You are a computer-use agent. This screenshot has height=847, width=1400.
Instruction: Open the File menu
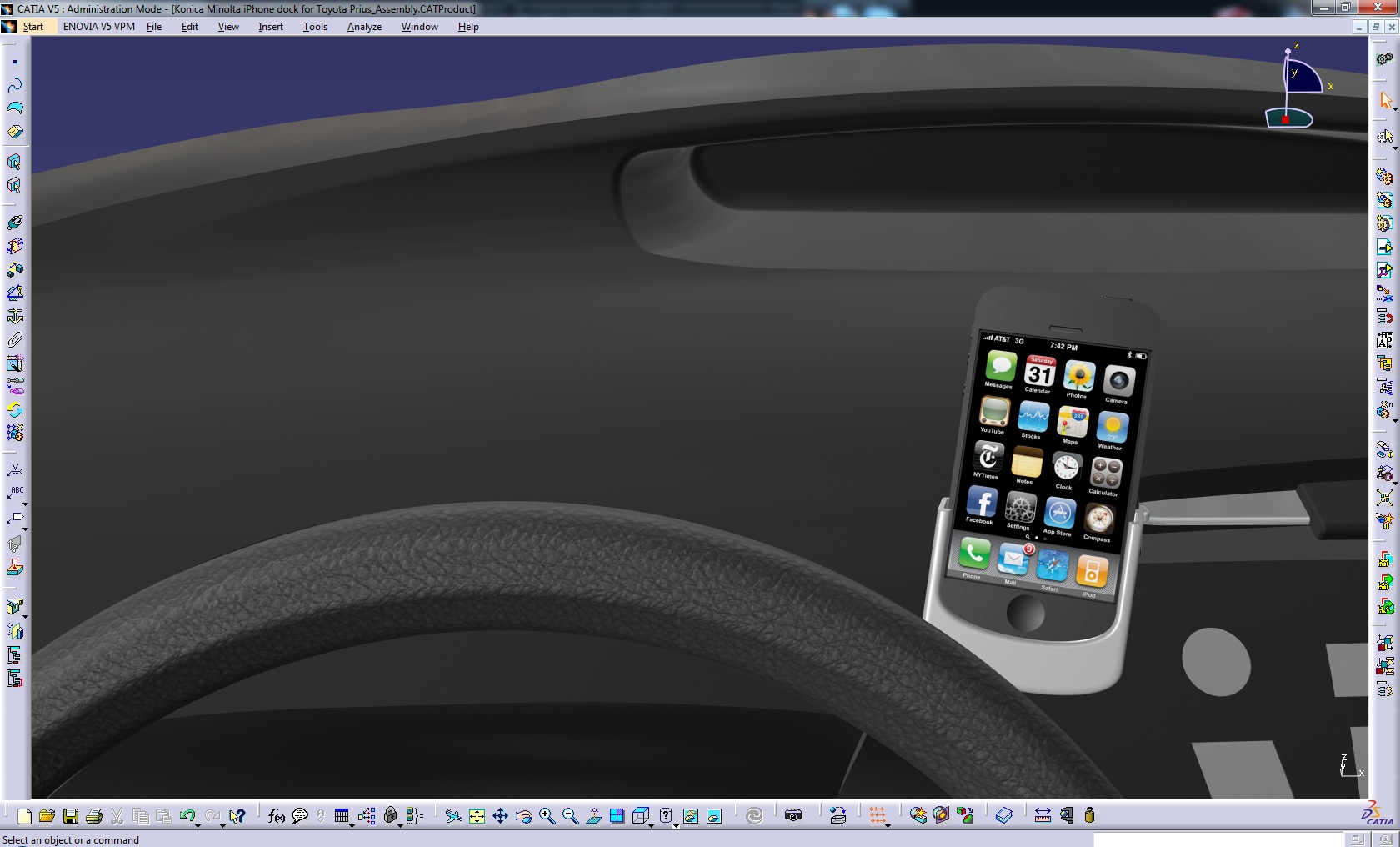click(x=154, y=27)
